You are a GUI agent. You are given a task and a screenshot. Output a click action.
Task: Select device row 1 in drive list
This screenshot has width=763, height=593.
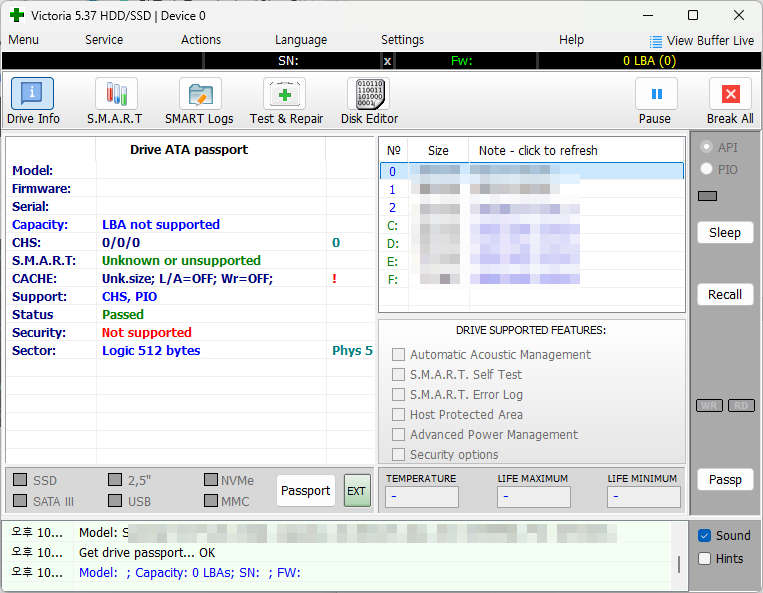[532, 189]
